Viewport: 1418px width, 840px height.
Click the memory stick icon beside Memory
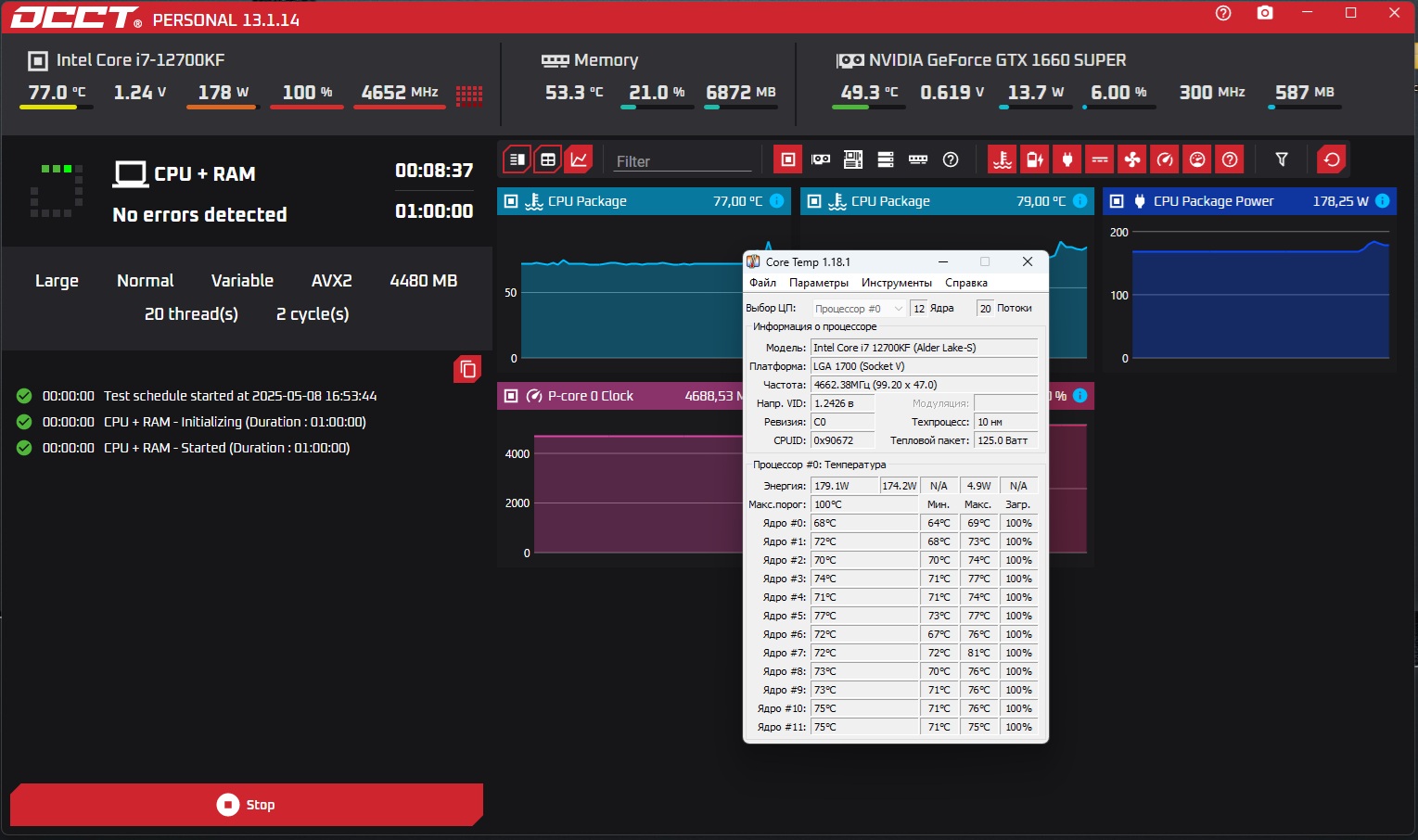(555, 61)
